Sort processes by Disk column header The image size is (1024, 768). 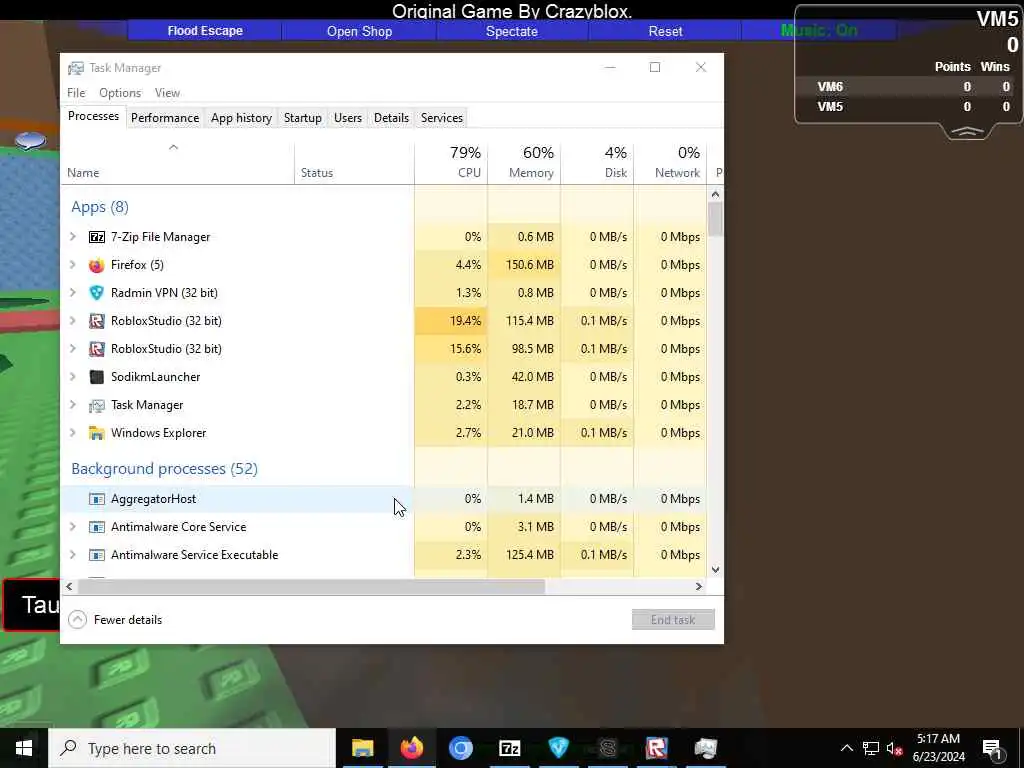coord(598,162)
